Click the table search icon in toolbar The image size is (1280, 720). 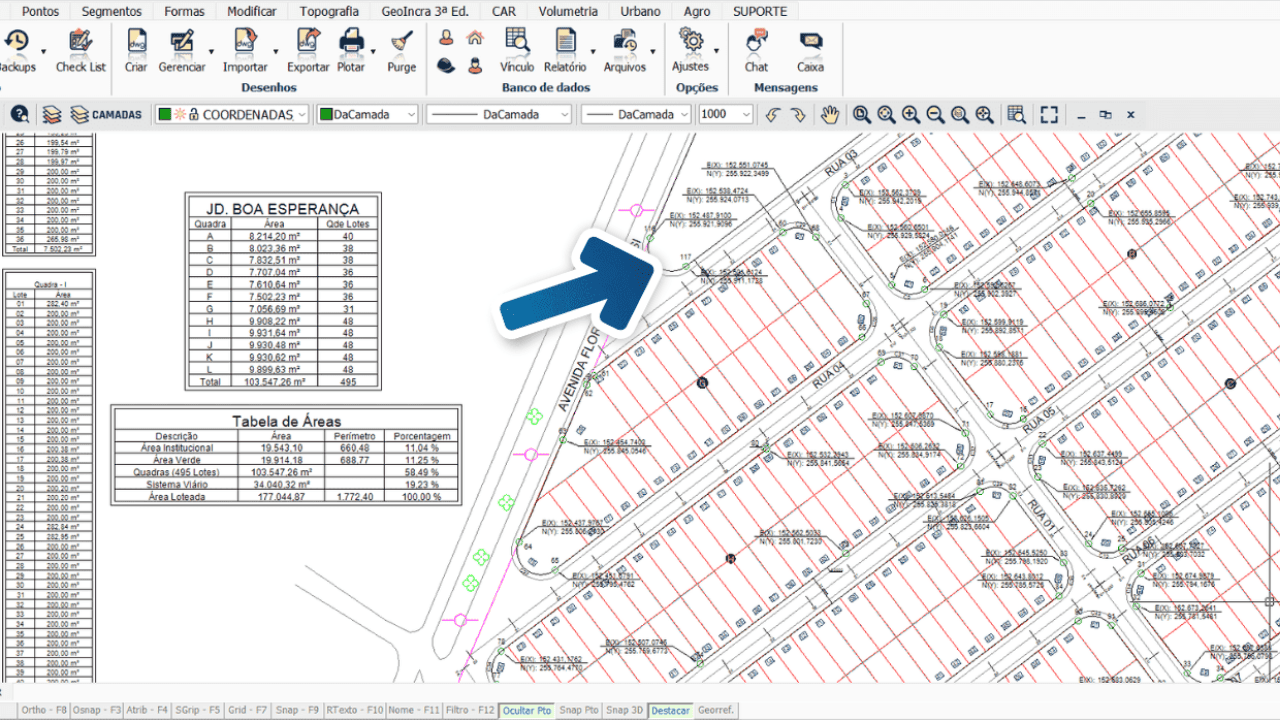point(1016,114)
